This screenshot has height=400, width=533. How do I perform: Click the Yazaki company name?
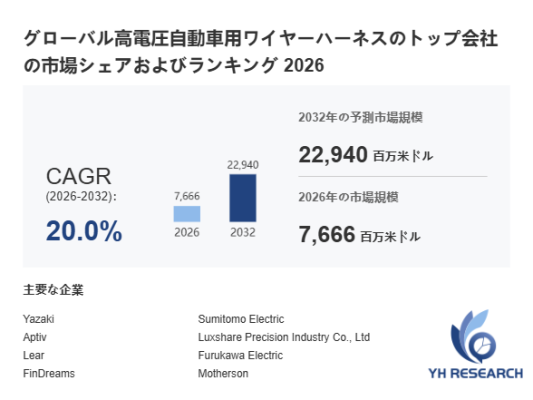pyautogui.click(x=38, y=319)
